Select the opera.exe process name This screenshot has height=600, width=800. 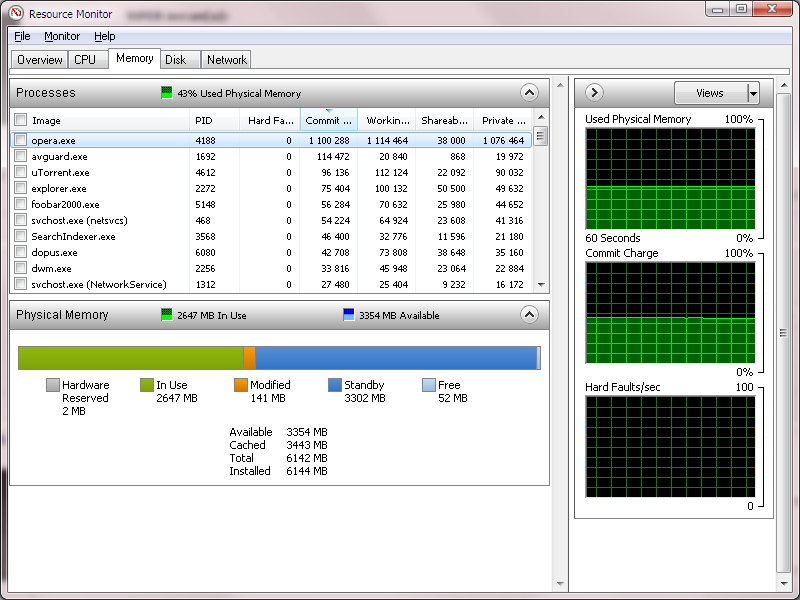point(54,140)
